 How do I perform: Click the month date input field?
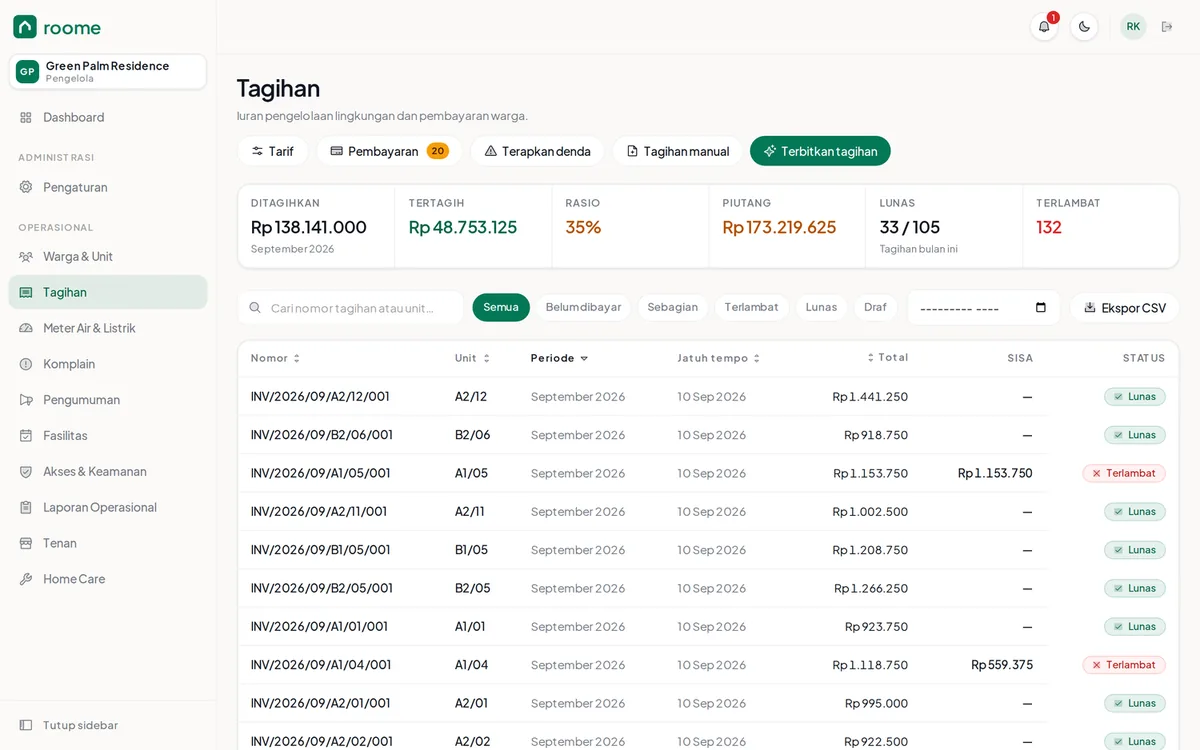pos(983,307)
